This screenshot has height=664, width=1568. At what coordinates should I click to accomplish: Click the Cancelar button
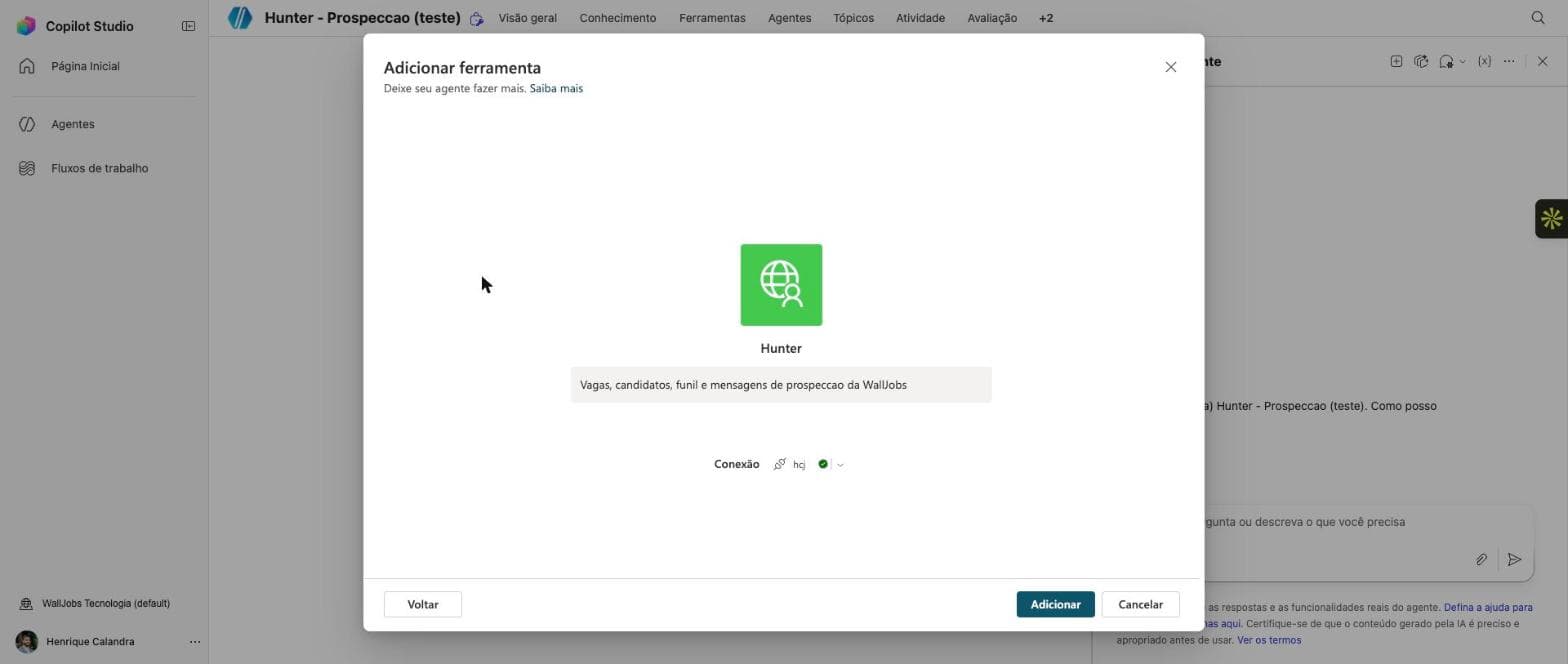(1140, 604)
